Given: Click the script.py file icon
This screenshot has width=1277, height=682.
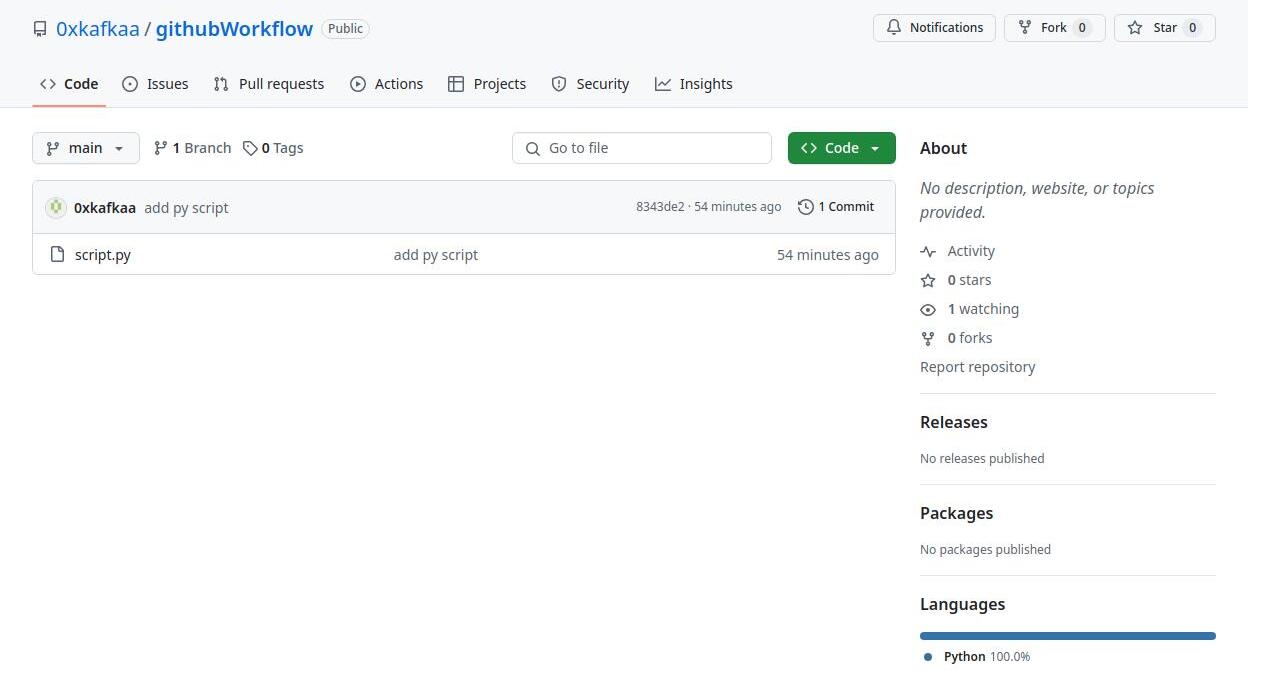Looking at the screenshot, I should 57,254.
